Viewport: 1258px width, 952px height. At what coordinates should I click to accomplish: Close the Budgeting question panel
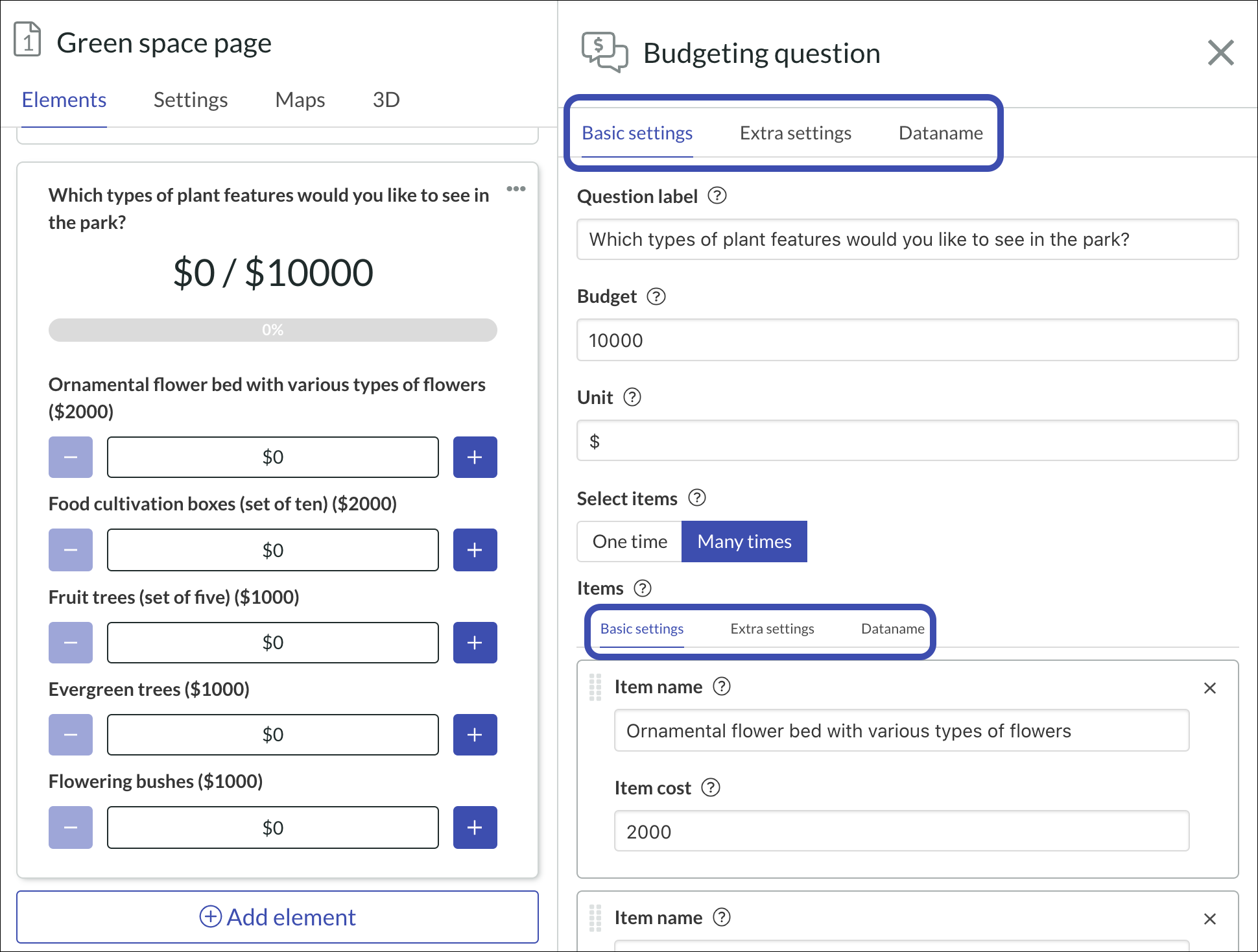pyautogui.click(x=1221, y=53)
